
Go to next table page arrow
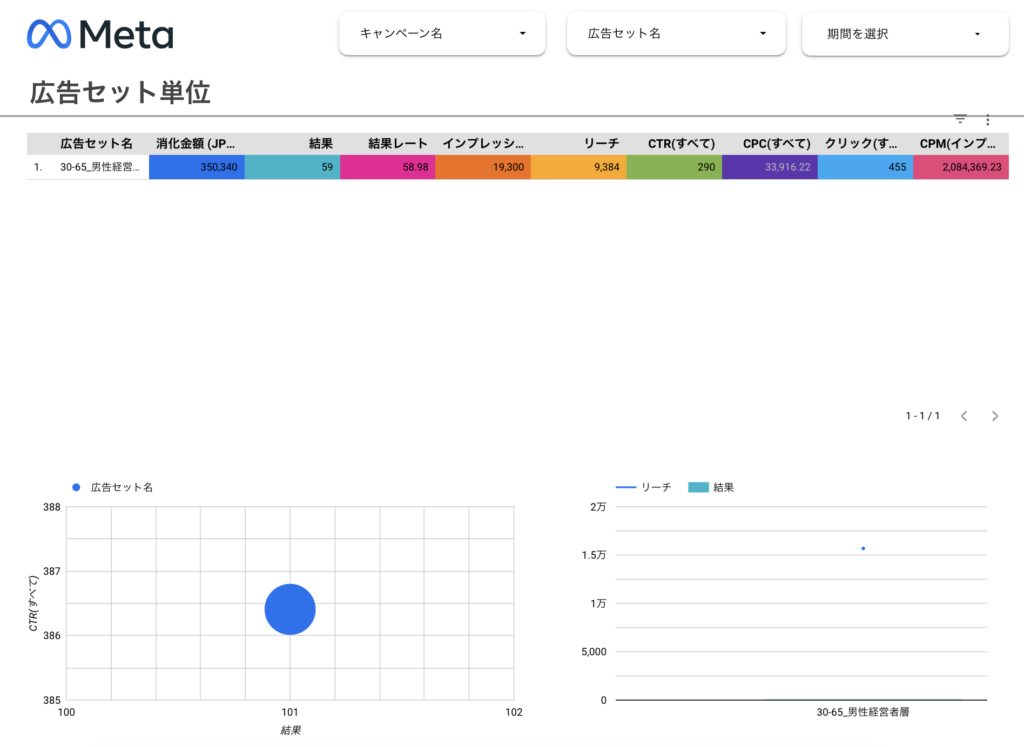[995, 416]
